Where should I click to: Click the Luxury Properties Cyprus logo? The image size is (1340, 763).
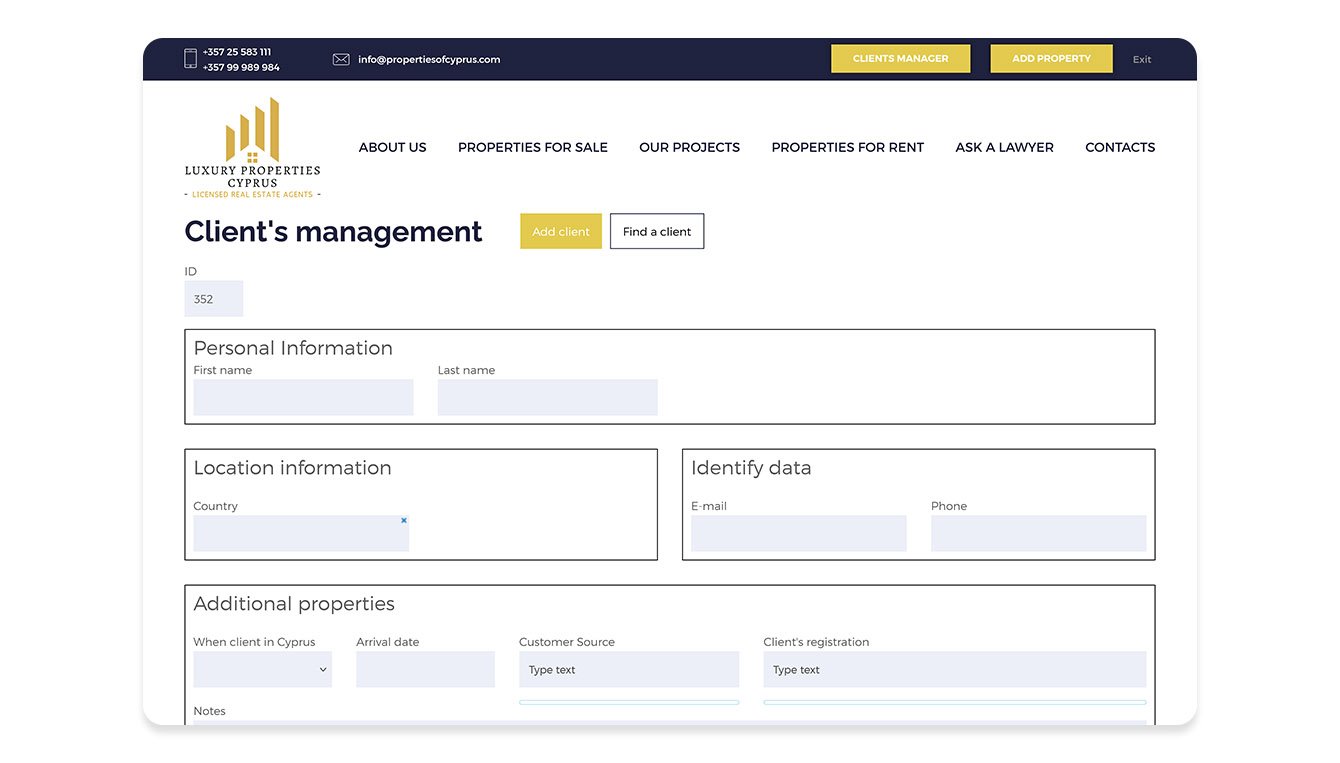pos(252,148)
